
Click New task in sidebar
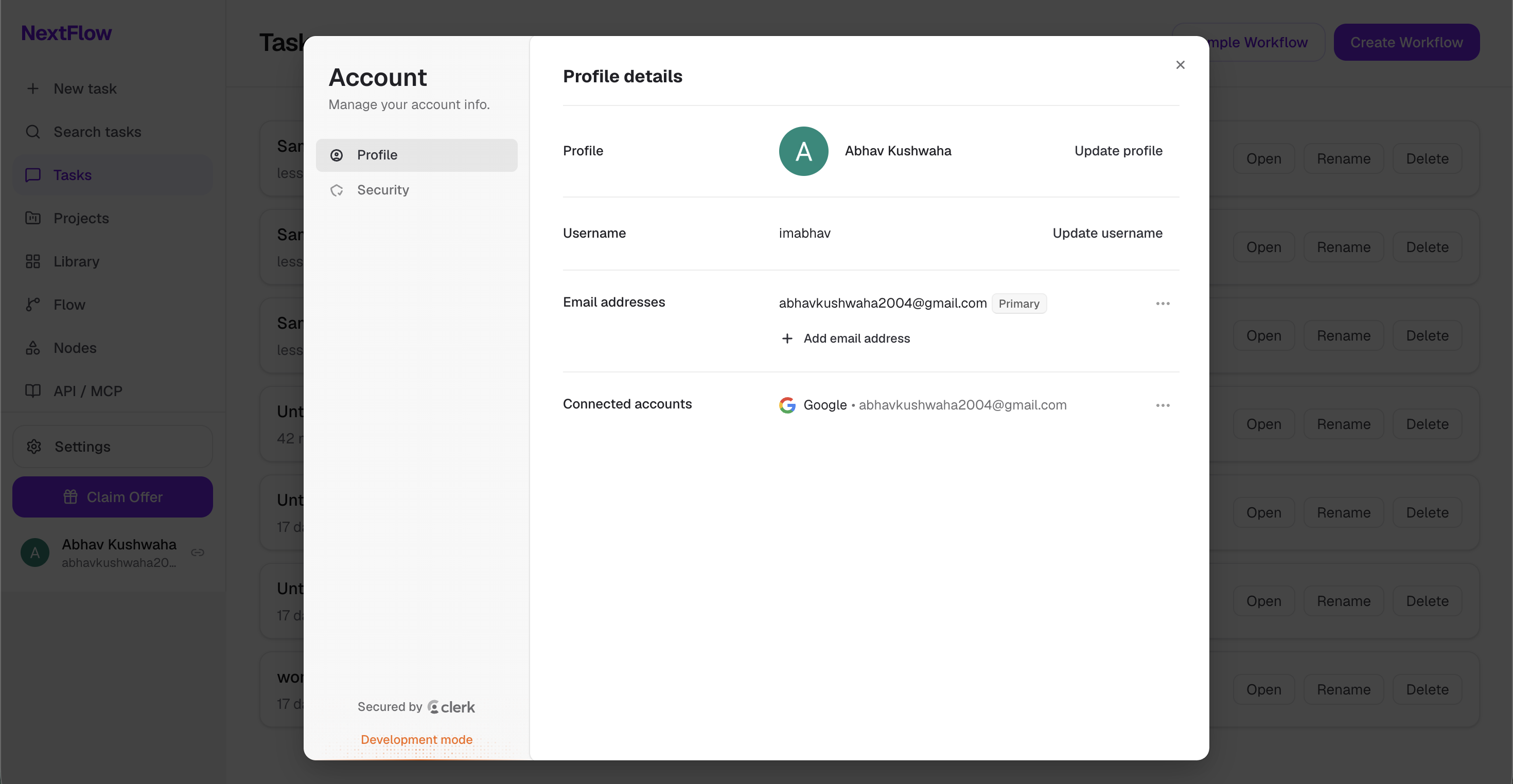click(x=113, y=88)
